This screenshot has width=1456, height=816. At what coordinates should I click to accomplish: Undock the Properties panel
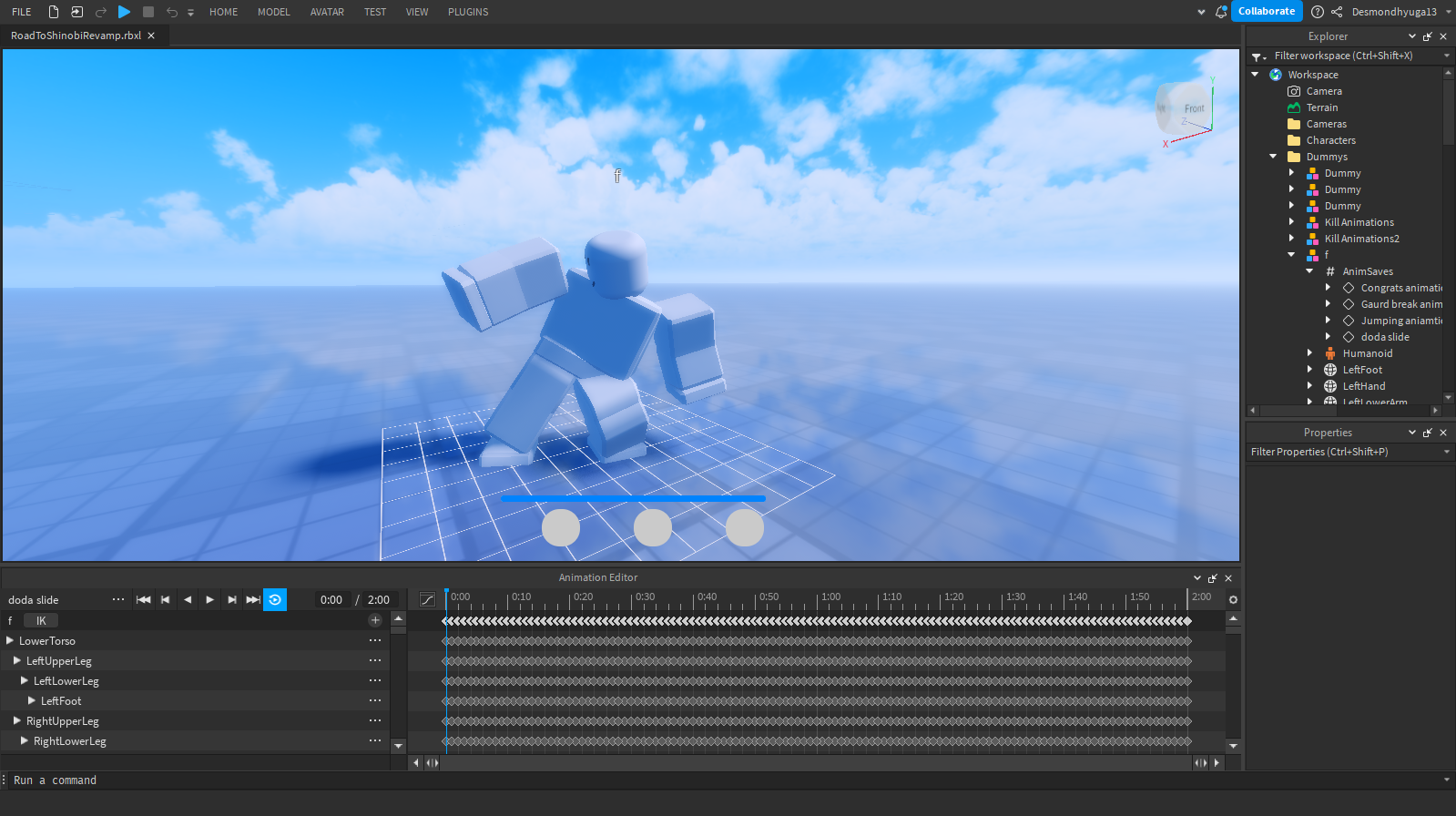click(1428, 433)
